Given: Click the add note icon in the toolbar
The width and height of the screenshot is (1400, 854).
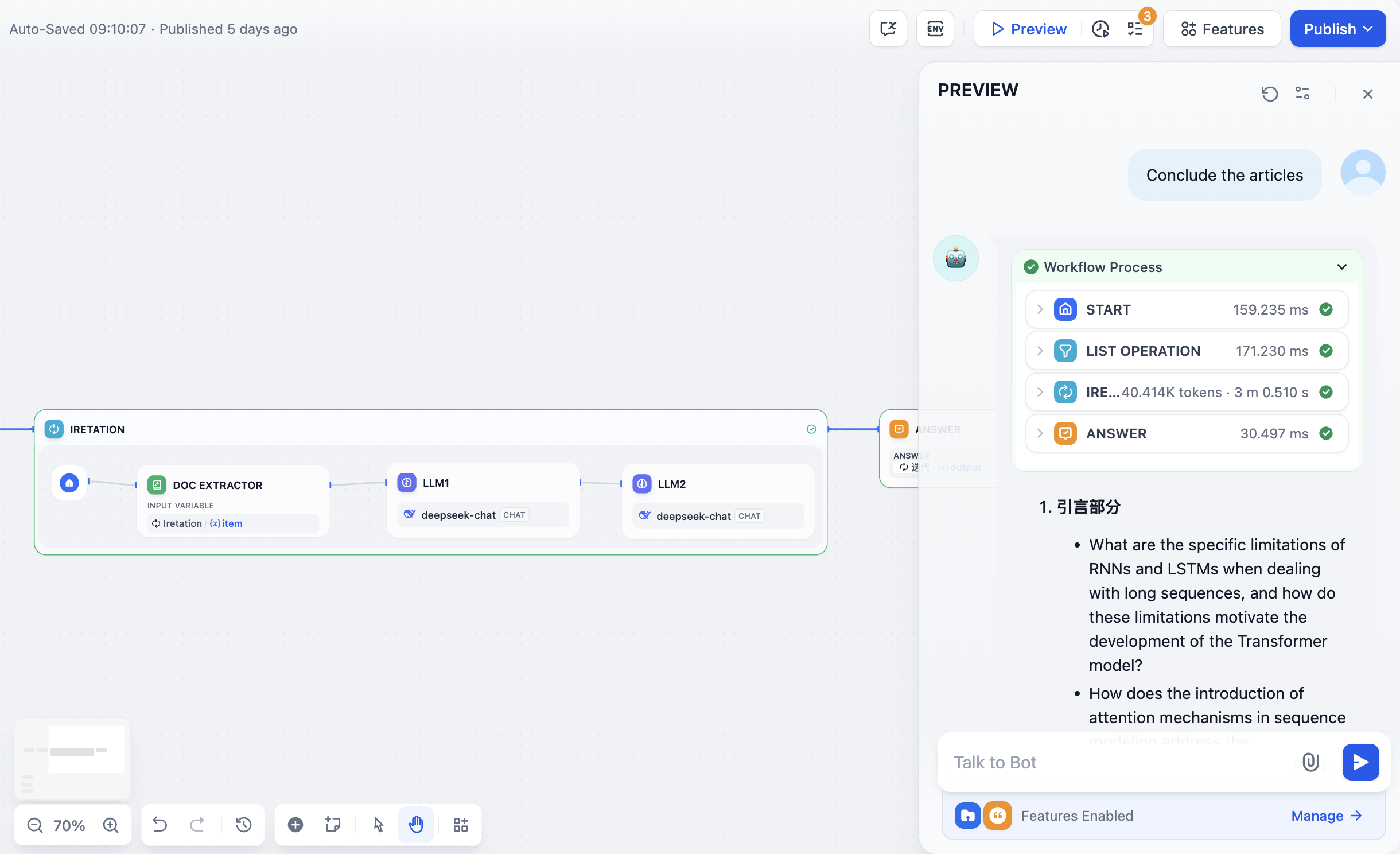Looking at the screenshot, I should tap(333, 825).
